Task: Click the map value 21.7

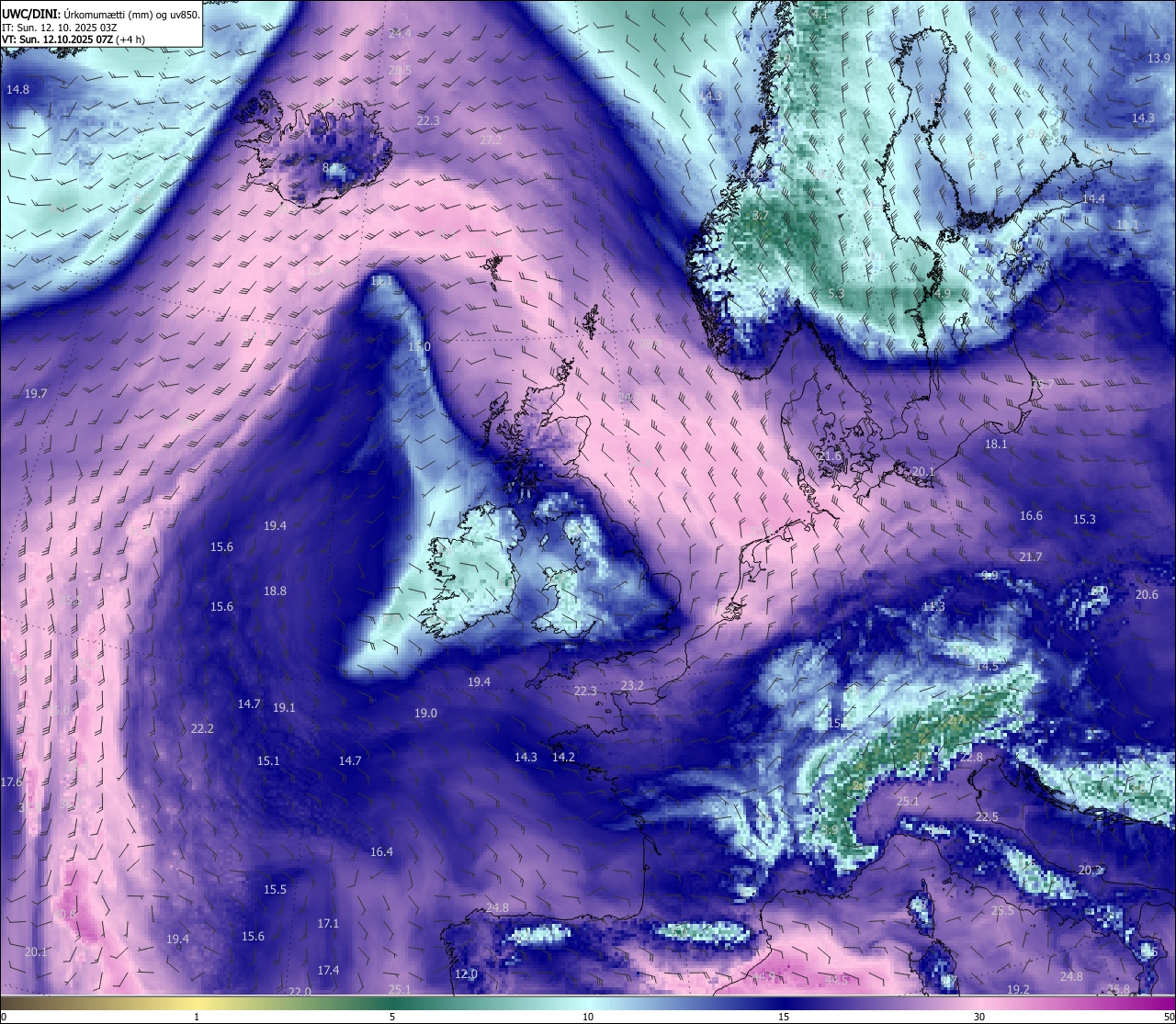Action: 1031,557
